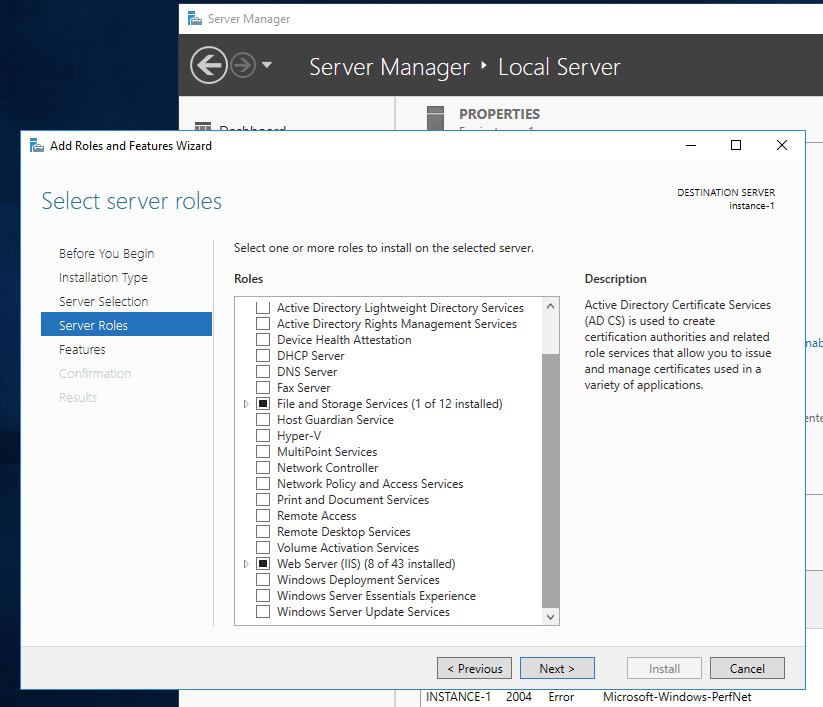
Task: Switch to the Server Selection step
Action: pos(103,301)
